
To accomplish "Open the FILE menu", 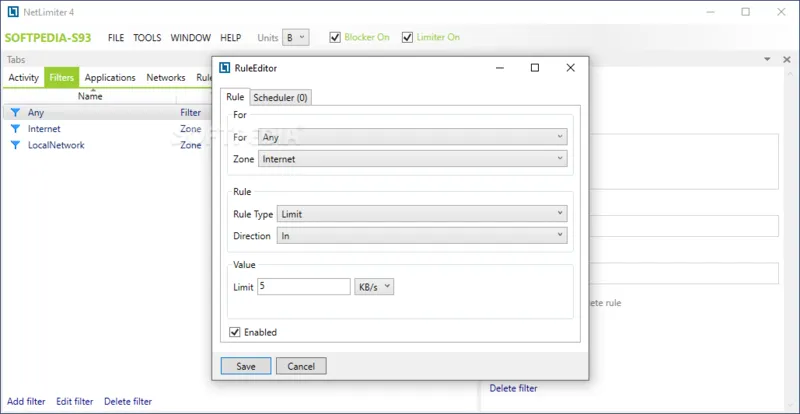I will tap(116, 38).
